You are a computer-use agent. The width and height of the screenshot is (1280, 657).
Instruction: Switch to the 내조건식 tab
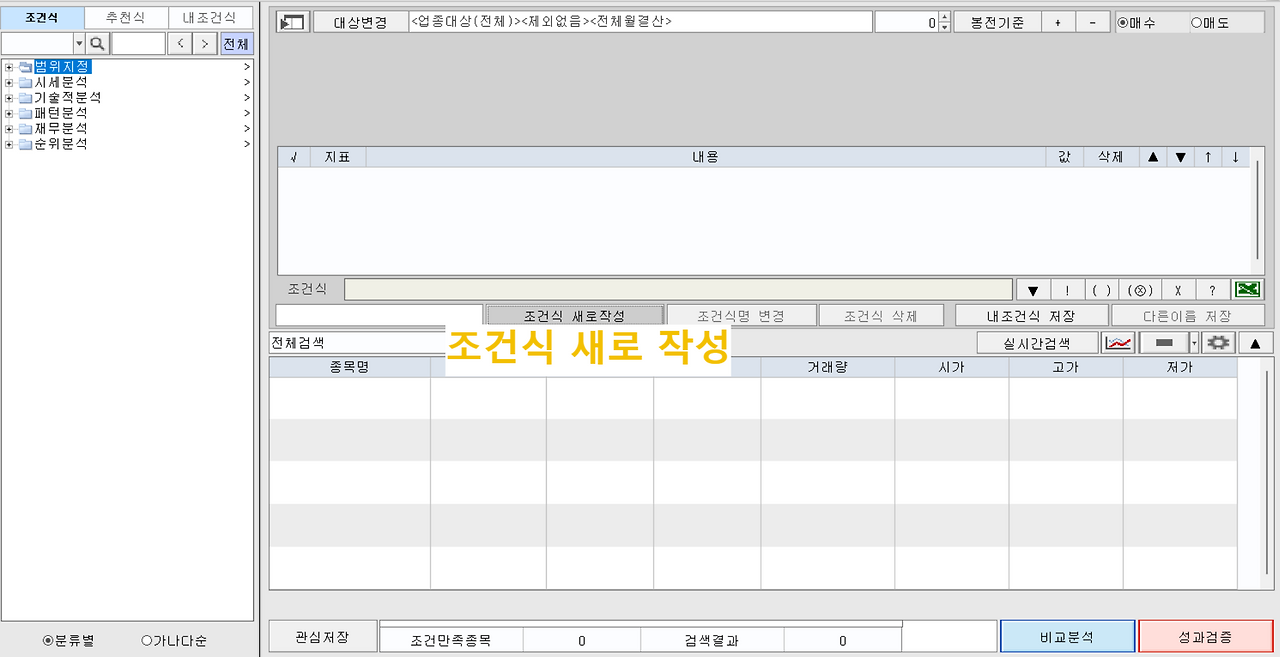click(x=210, y=18)
